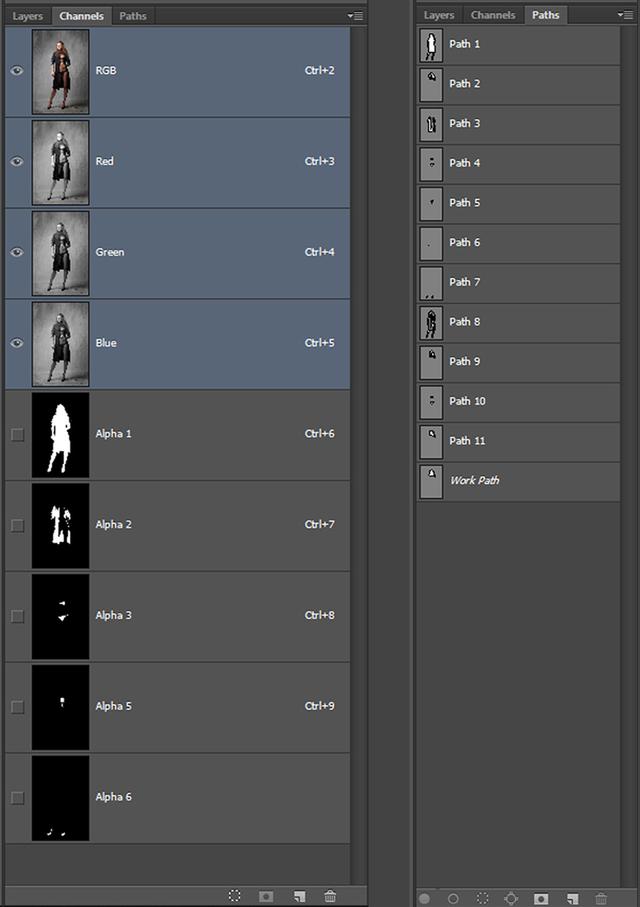Switch to Channels tab in right panel
This screenshot has height=907, width=640.
coord(493,15)
